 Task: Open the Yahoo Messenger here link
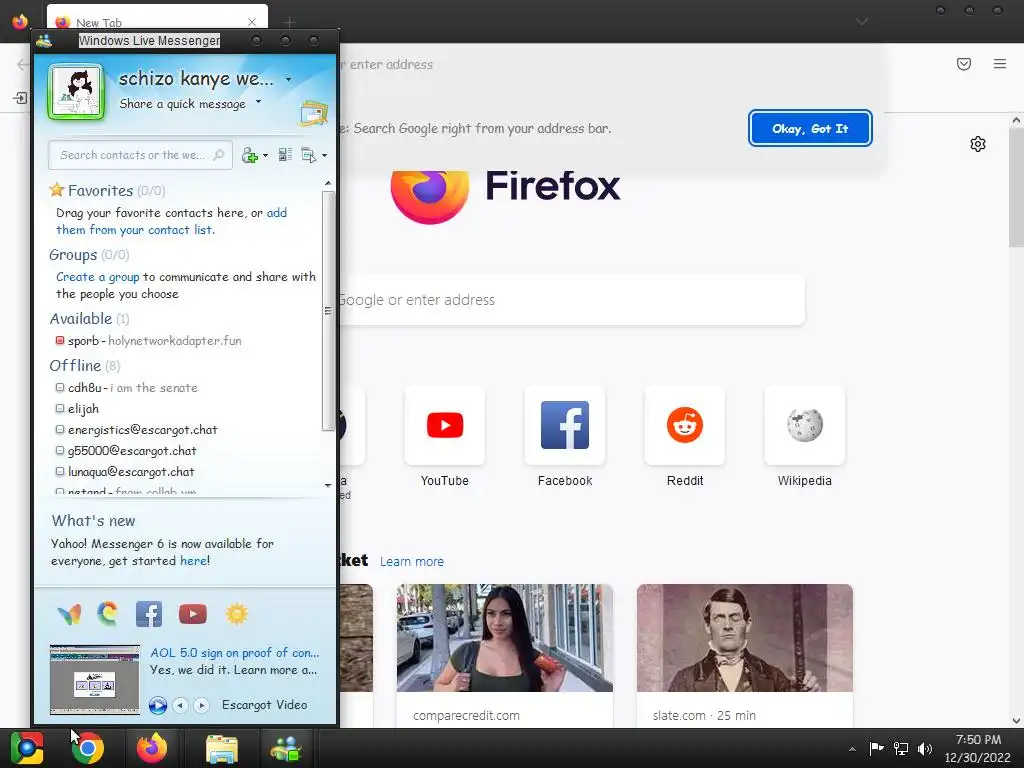pyautogui.click(x=194, y=561)
